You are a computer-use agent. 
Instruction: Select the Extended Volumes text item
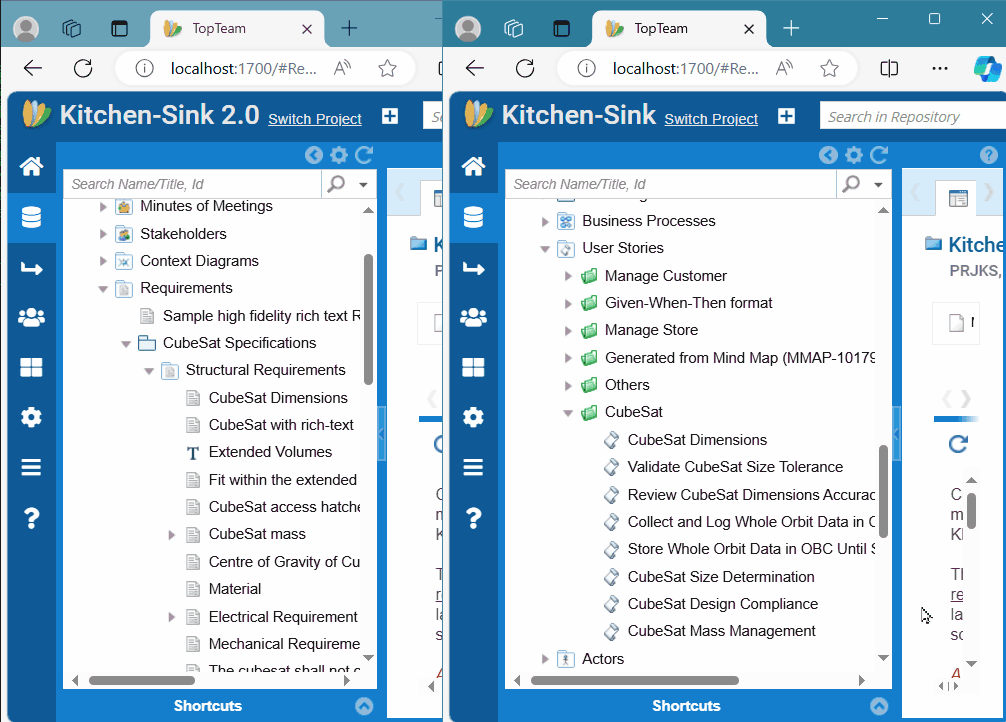click(x=270, y=452)
